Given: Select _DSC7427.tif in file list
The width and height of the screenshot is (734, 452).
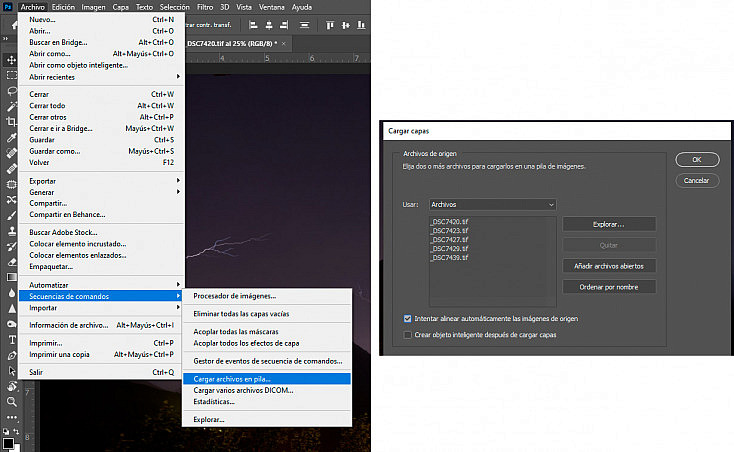Looking at the screenshot, I should tap(449, 240).
